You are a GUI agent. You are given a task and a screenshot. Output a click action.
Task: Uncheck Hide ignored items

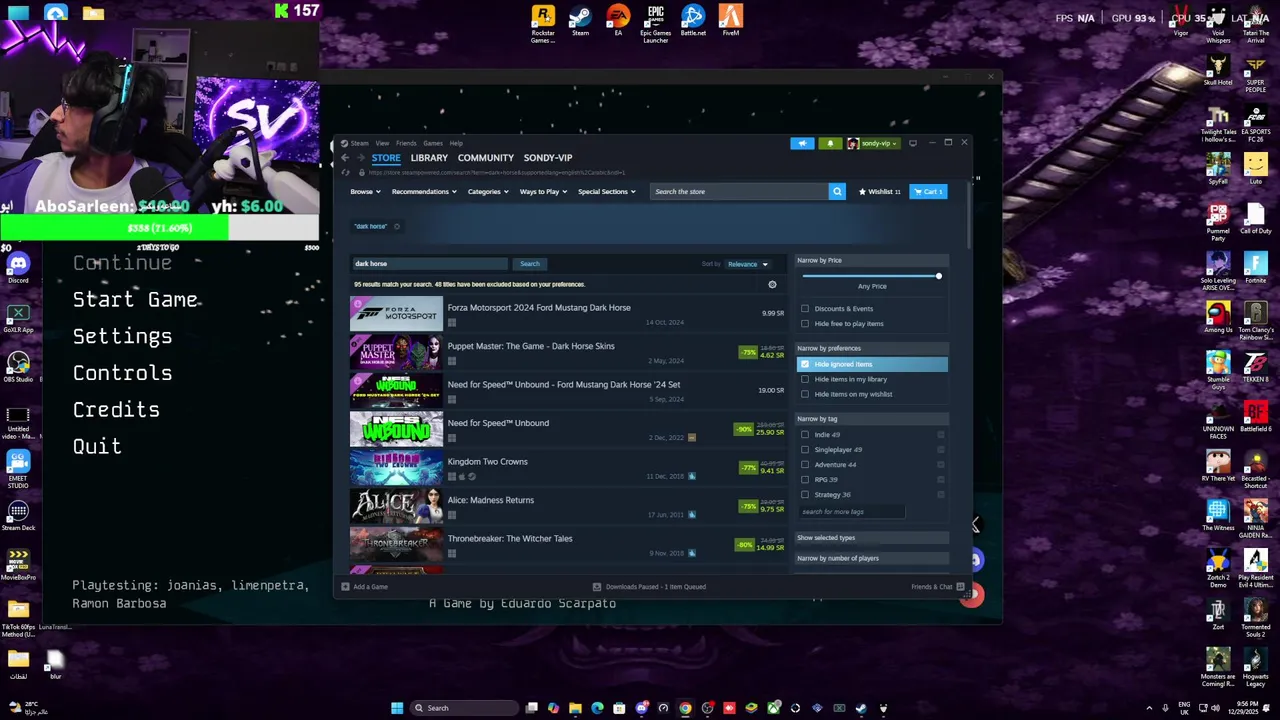[x=805, y=364]
